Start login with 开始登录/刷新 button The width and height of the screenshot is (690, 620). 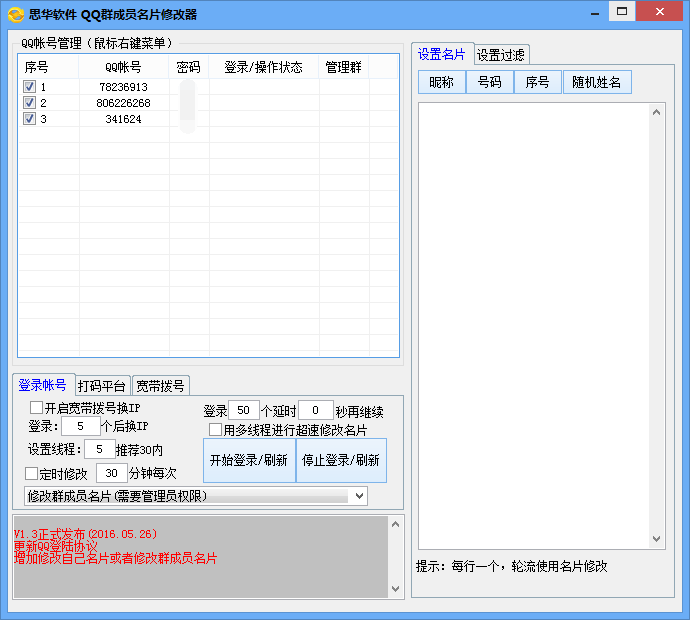click(x=249, y=460)
